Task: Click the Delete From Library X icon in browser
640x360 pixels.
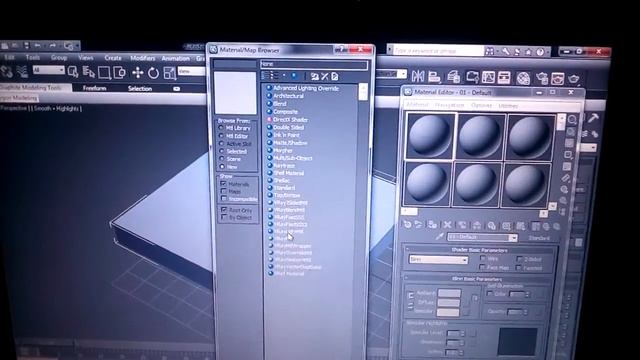Action: click(x=324, y=76)
